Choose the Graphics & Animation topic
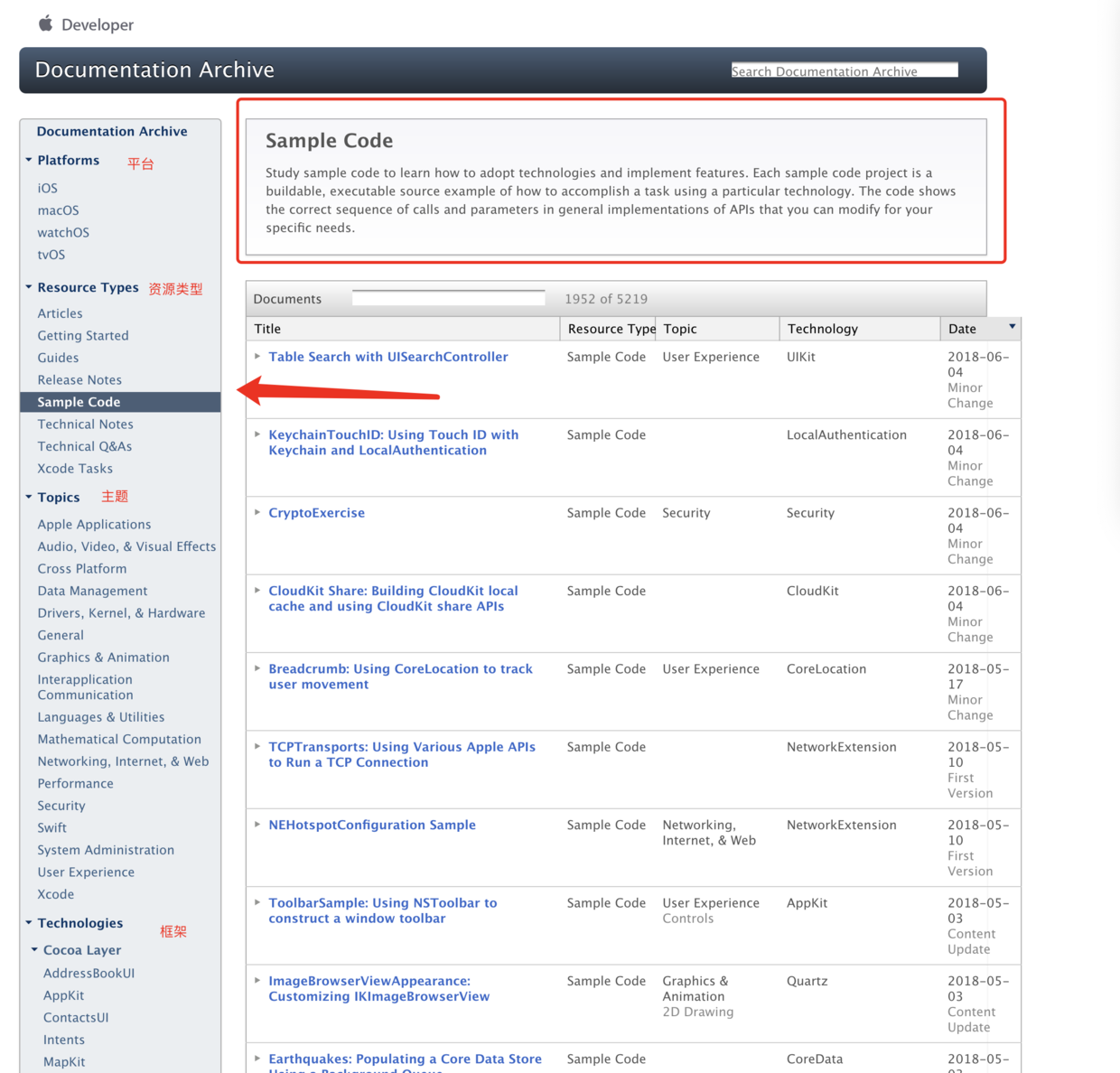This screenshot has height=1073, width=1120. [x=103, y=658]
